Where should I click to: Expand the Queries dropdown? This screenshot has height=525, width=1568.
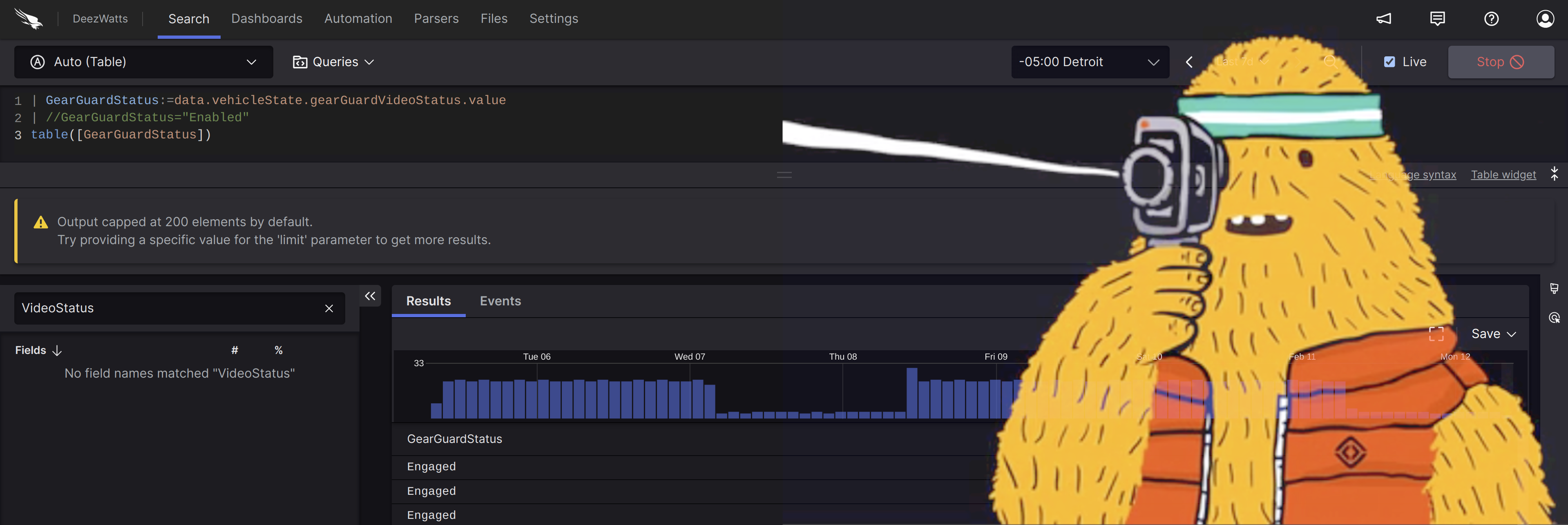tap(333, 62)
